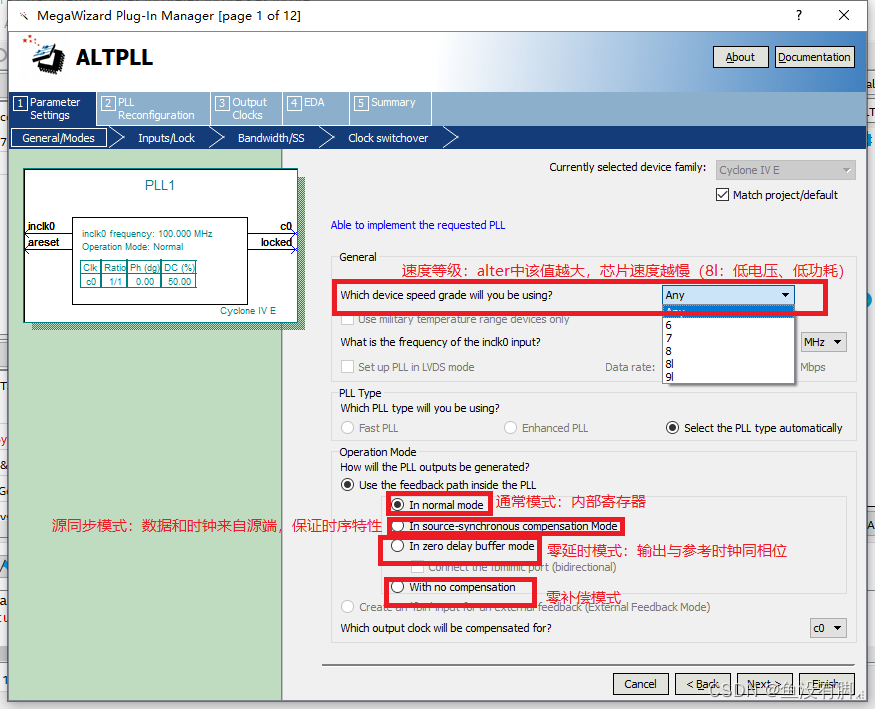Click the inclk0 port label in diagram

pos(41,226)
